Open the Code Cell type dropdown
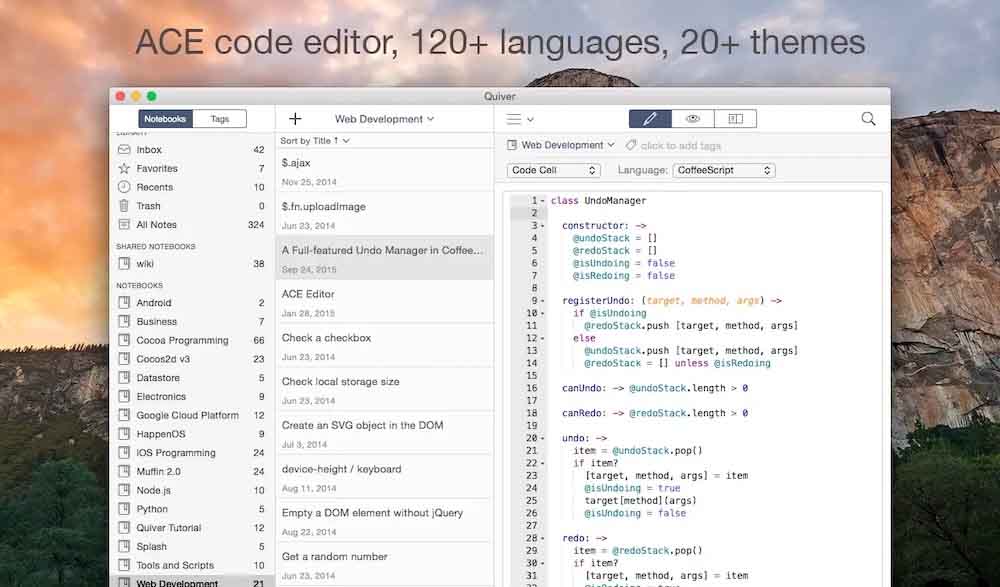Image resolution: width=1000 pixels, height=587 pixels. [x=554, y=170]
